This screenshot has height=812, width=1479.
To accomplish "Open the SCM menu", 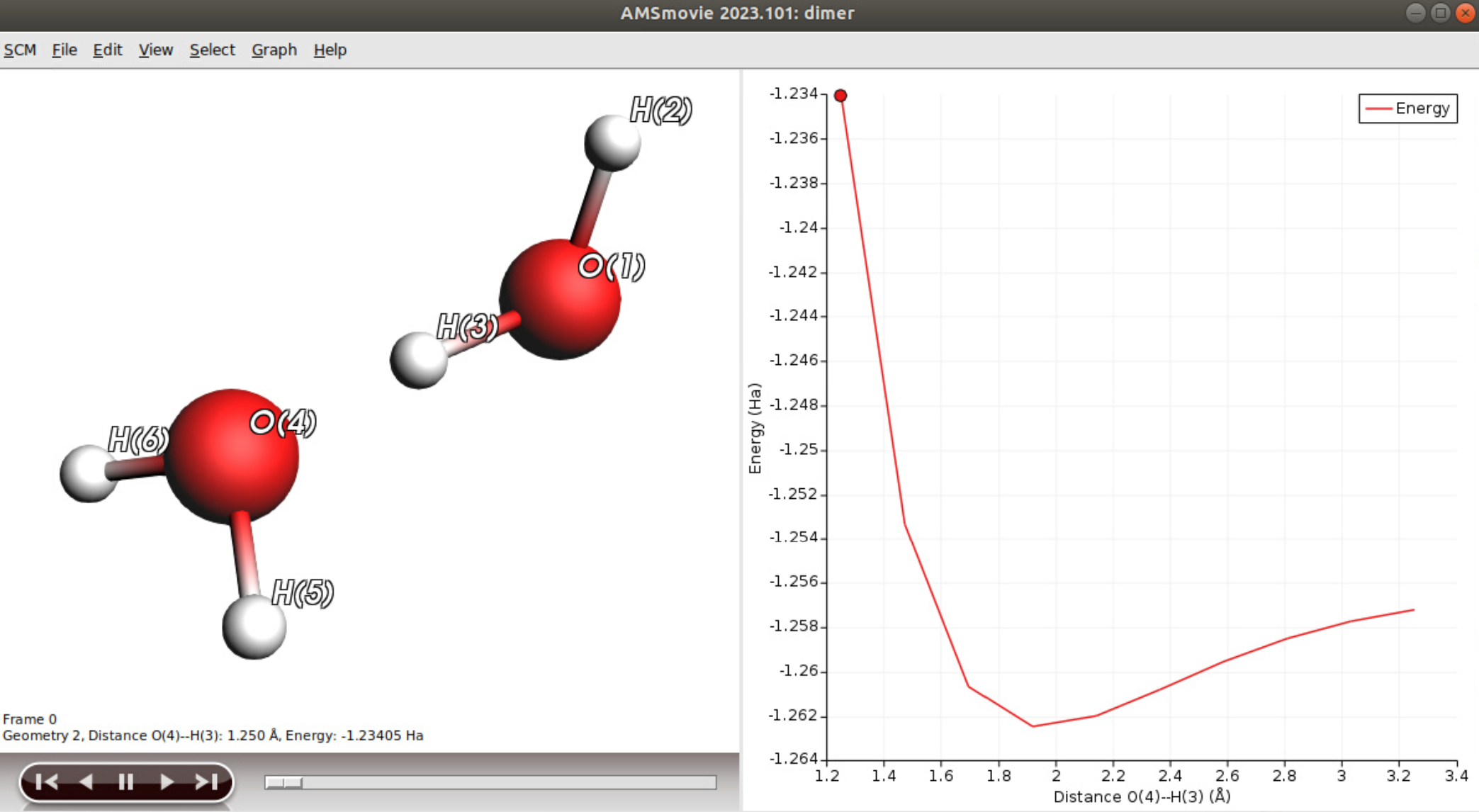I will click(20, 50).
